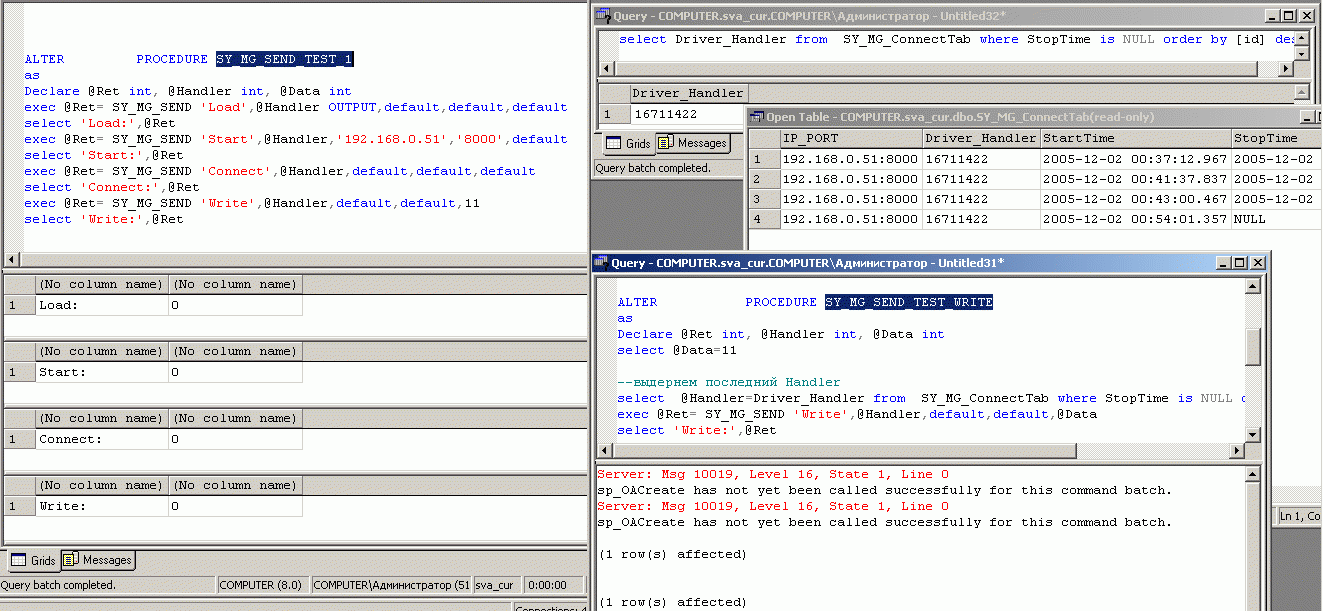Click the first 'Server: Msg 10019' error line
The width and height of the screenshot is (1323, 611).
click(773, 474)
